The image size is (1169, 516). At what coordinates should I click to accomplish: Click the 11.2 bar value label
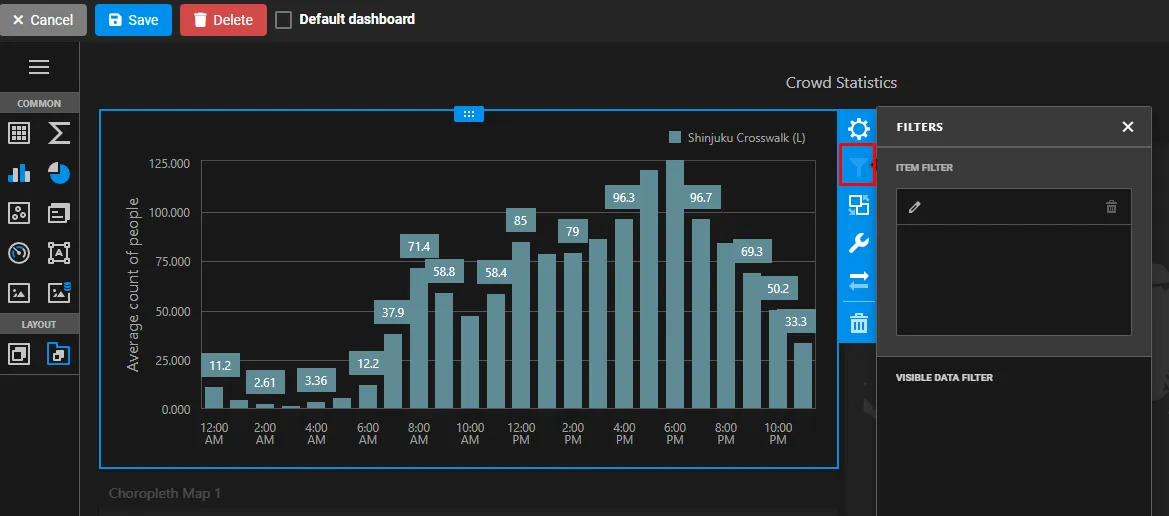pyautogui.click(x=220, y=365)
